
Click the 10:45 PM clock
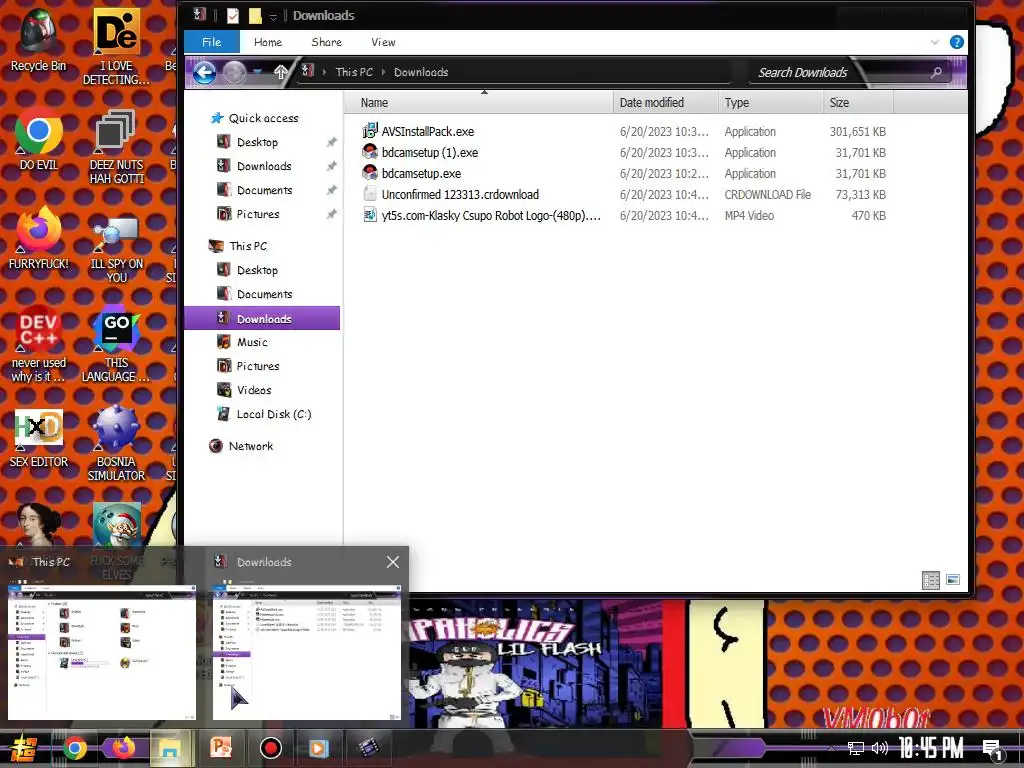(931, 748)
